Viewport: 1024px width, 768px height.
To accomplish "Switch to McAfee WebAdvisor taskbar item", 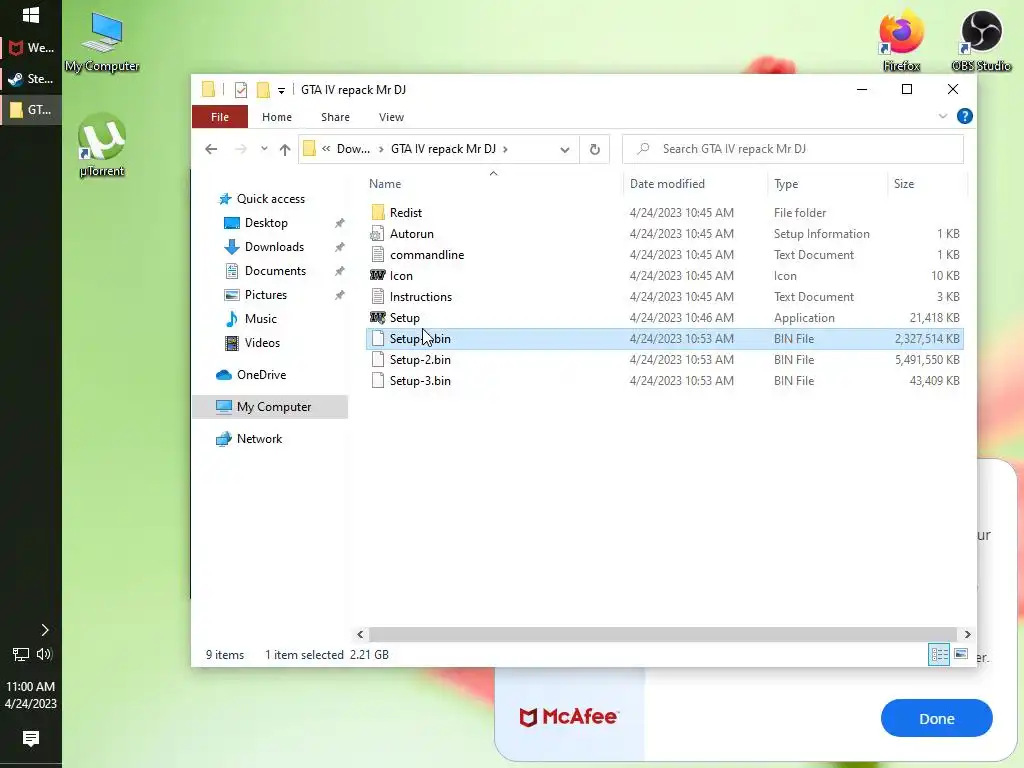I will tap(31, 48).
